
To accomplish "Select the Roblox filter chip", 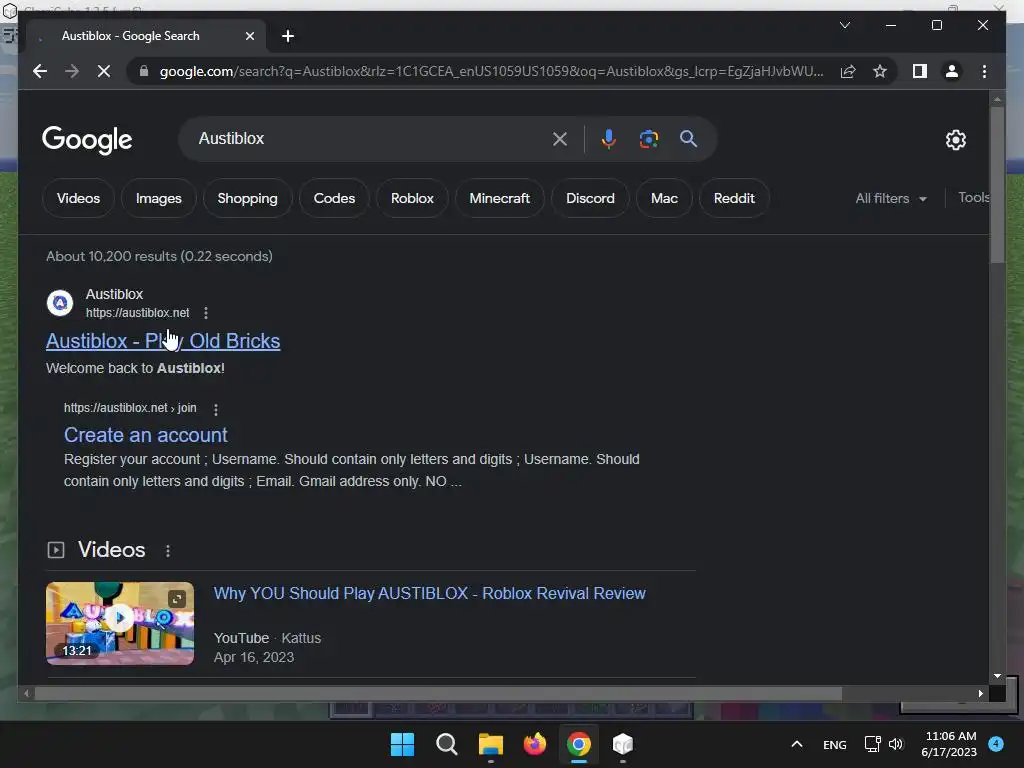I will tap(412, 198).
